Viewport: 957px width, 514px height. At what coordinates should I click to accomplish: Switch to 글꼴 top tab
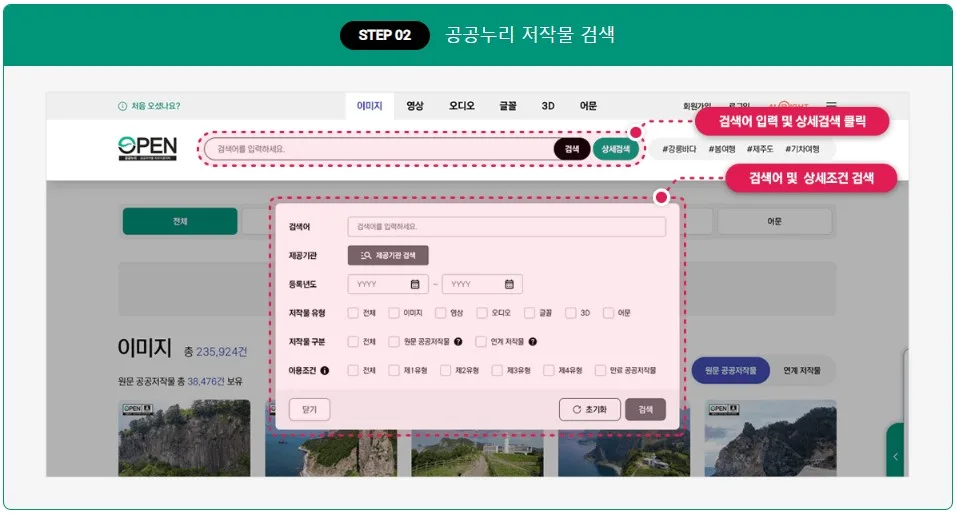point(508,106)
